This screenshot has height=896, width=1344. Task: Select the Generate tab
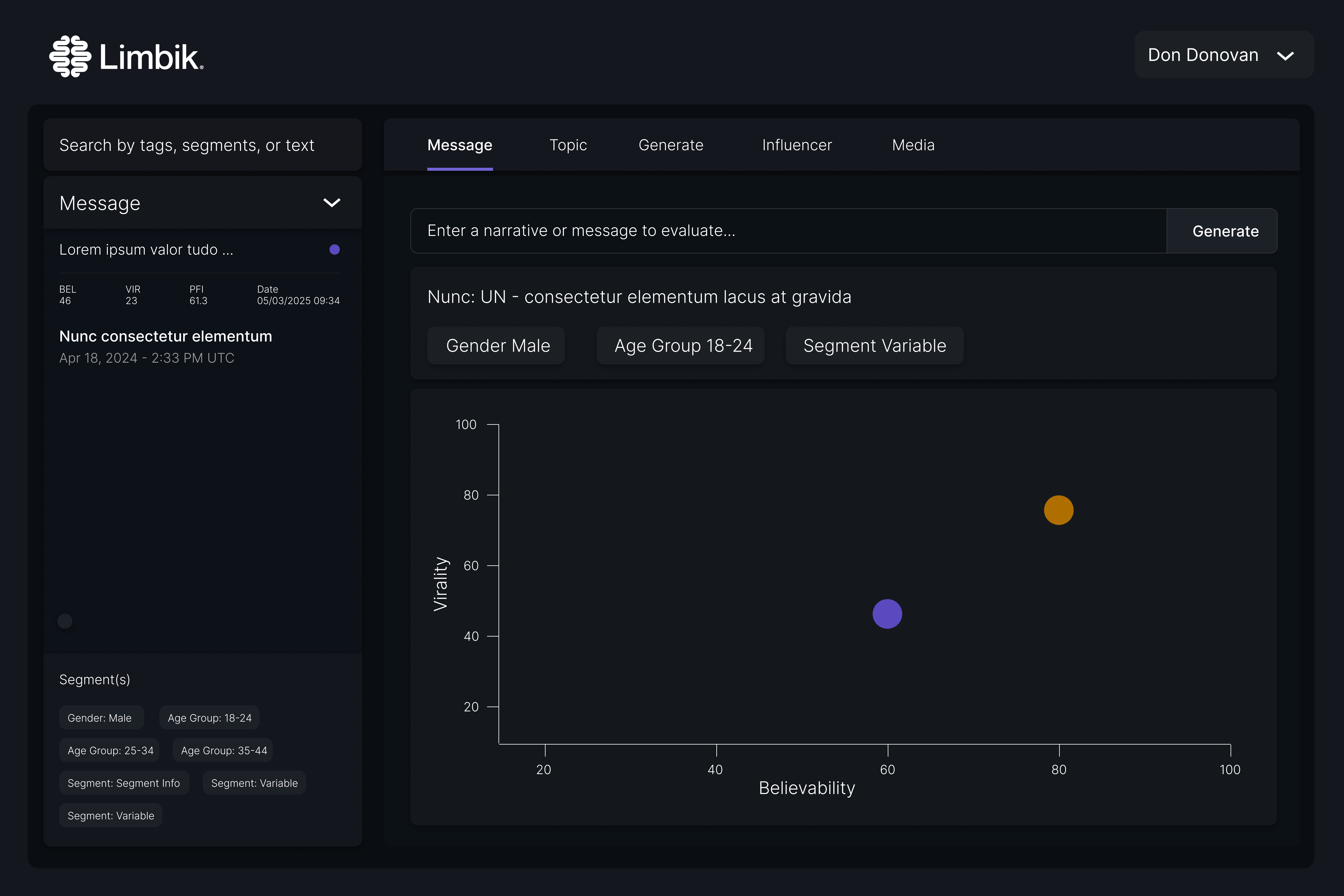coord(671,145)
